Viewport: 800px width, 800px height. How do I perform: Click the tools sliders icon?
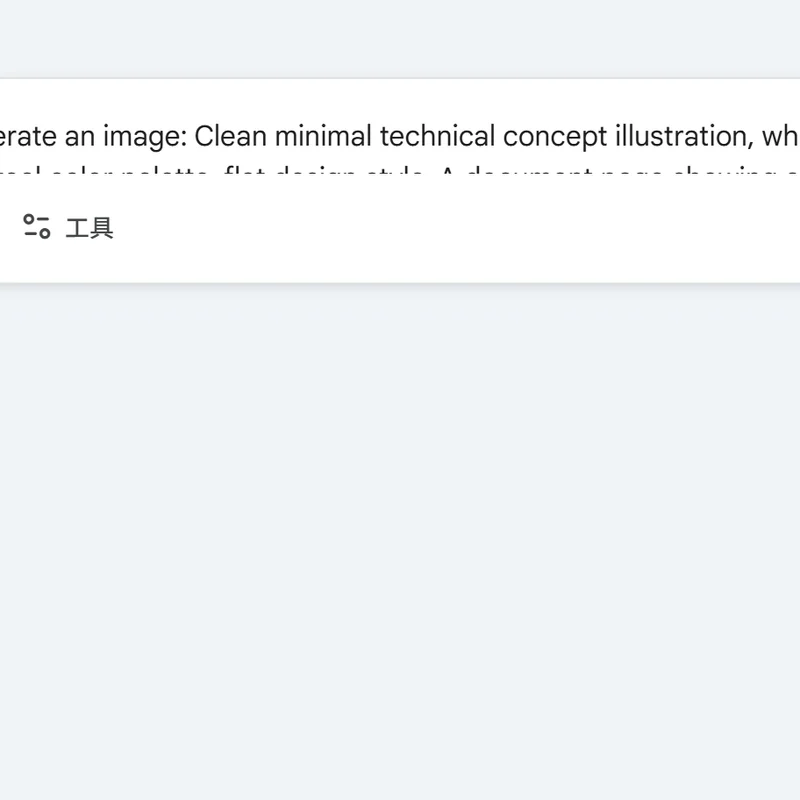click(x=37, y=227)
